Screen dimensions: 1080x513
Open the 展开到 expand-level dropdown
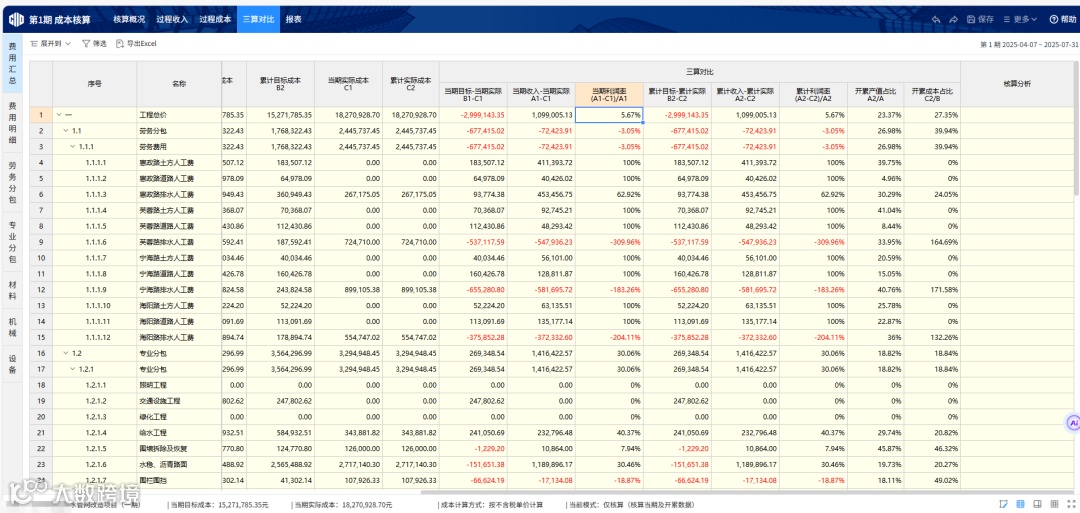(51, 43)
